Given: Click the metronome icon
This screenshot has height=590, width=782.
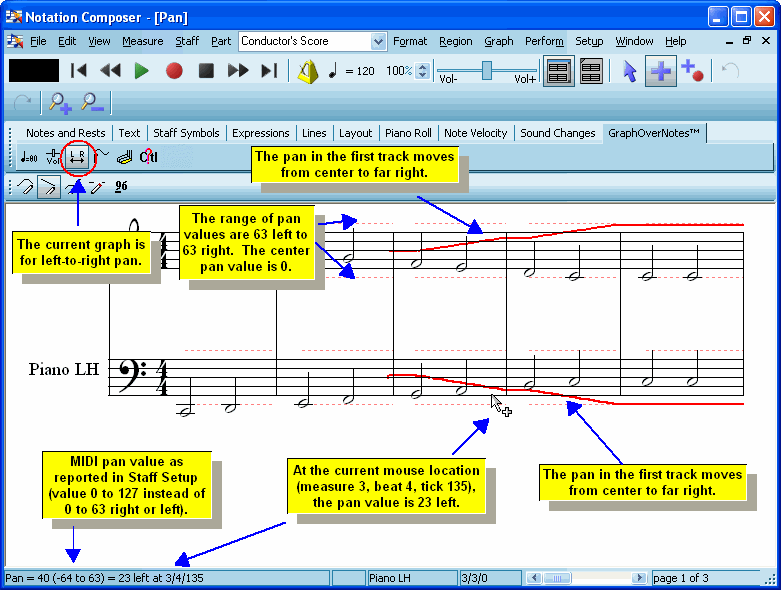Looking at the screenshot, I should 308,71.
